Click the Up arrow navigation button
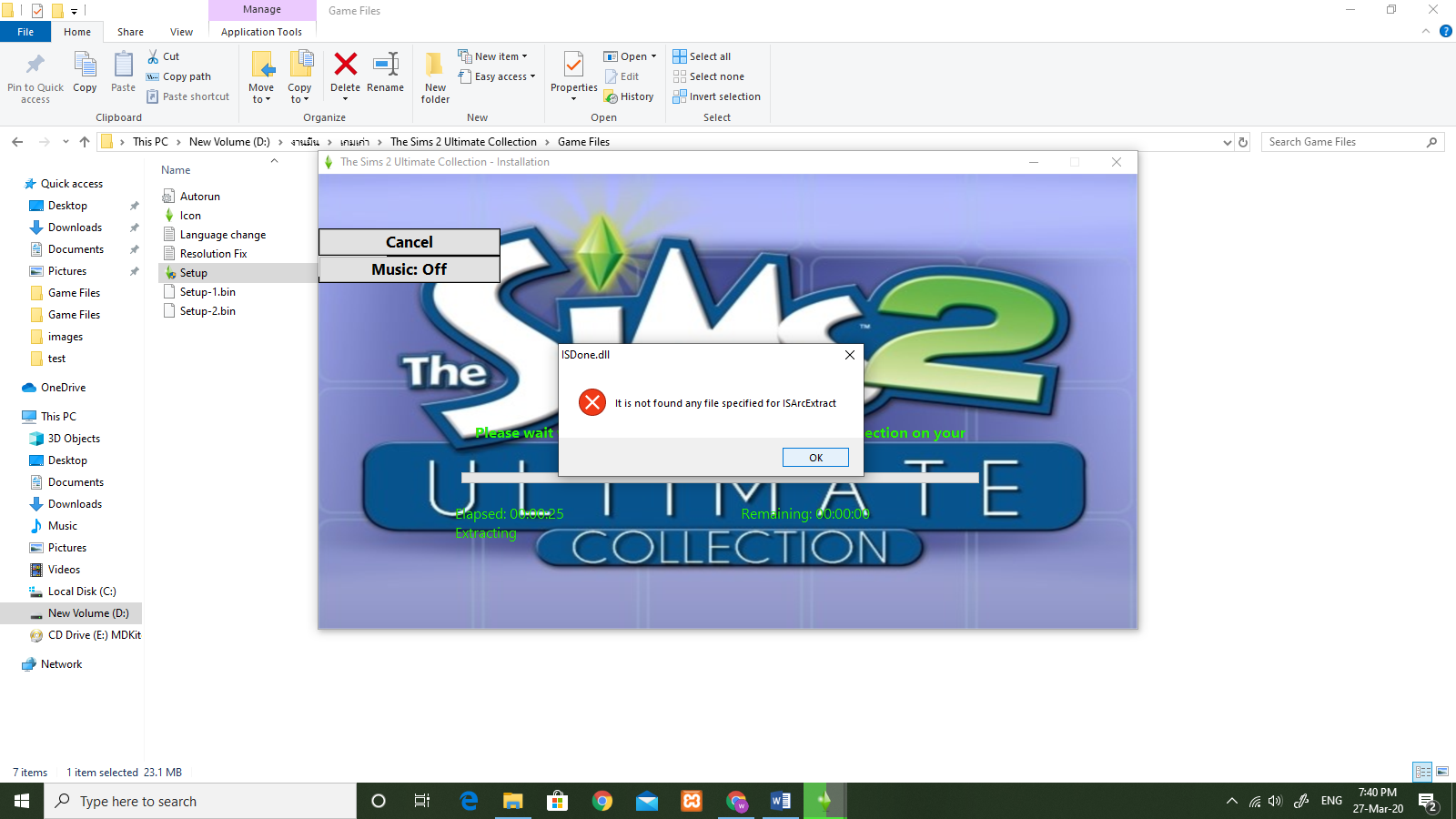Viewport: 1456px width, 819px height. coord(85,142)
